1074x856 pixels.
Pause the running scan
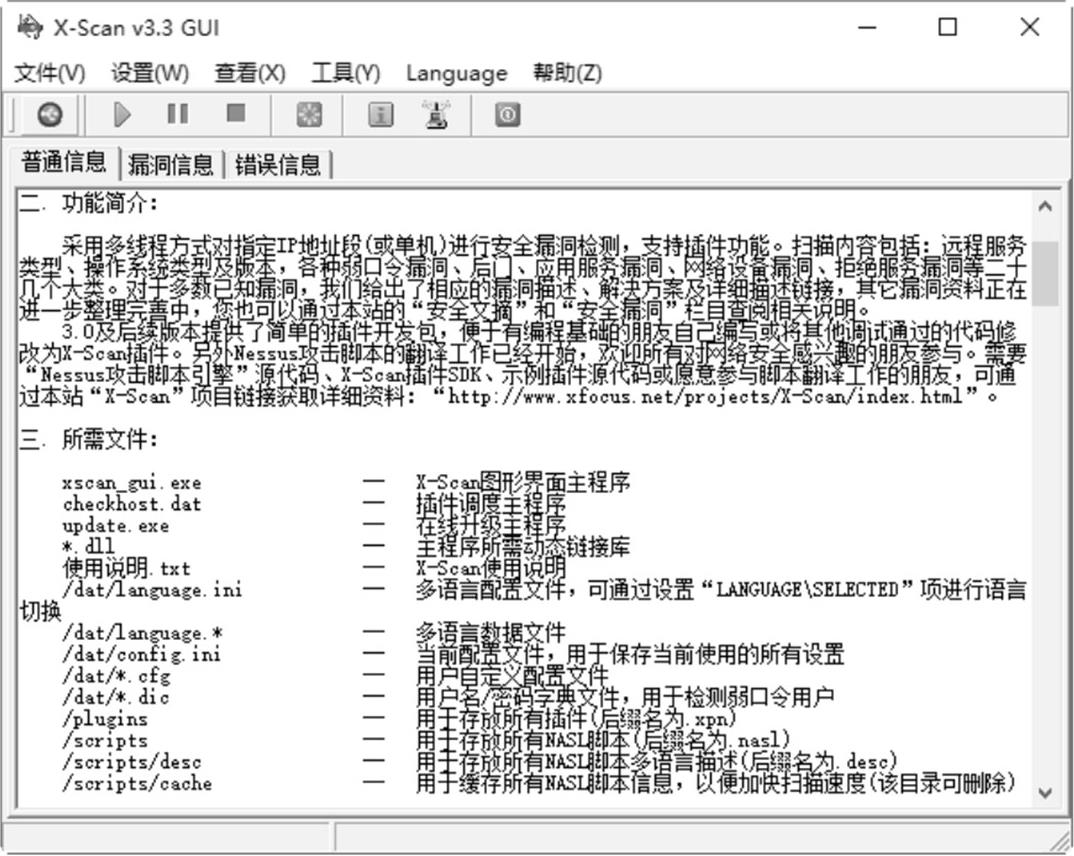(x=178, y=115)
